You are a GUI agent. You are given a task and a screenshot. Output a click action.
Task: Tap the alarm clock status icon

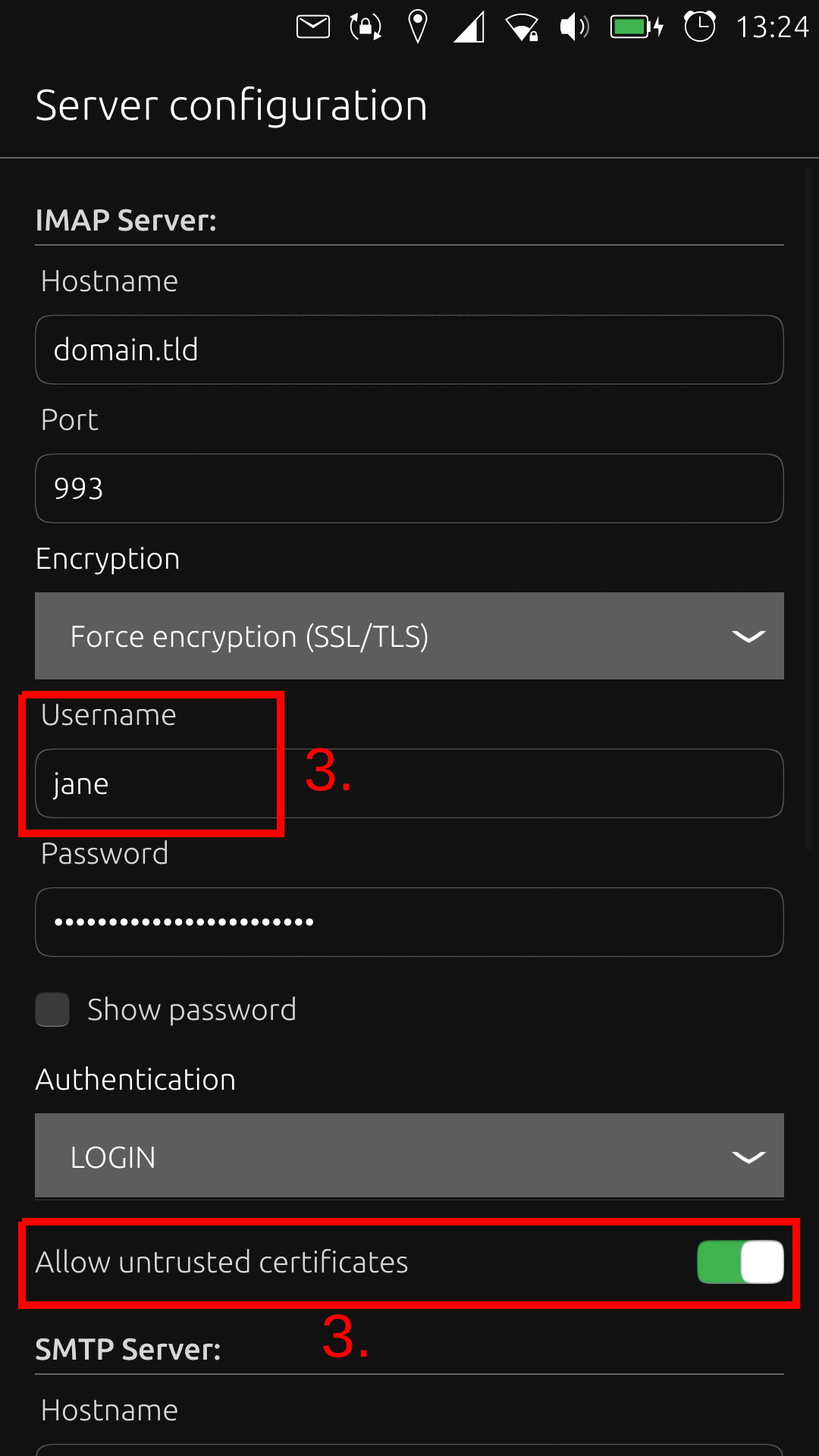click(x=699, y=27)
